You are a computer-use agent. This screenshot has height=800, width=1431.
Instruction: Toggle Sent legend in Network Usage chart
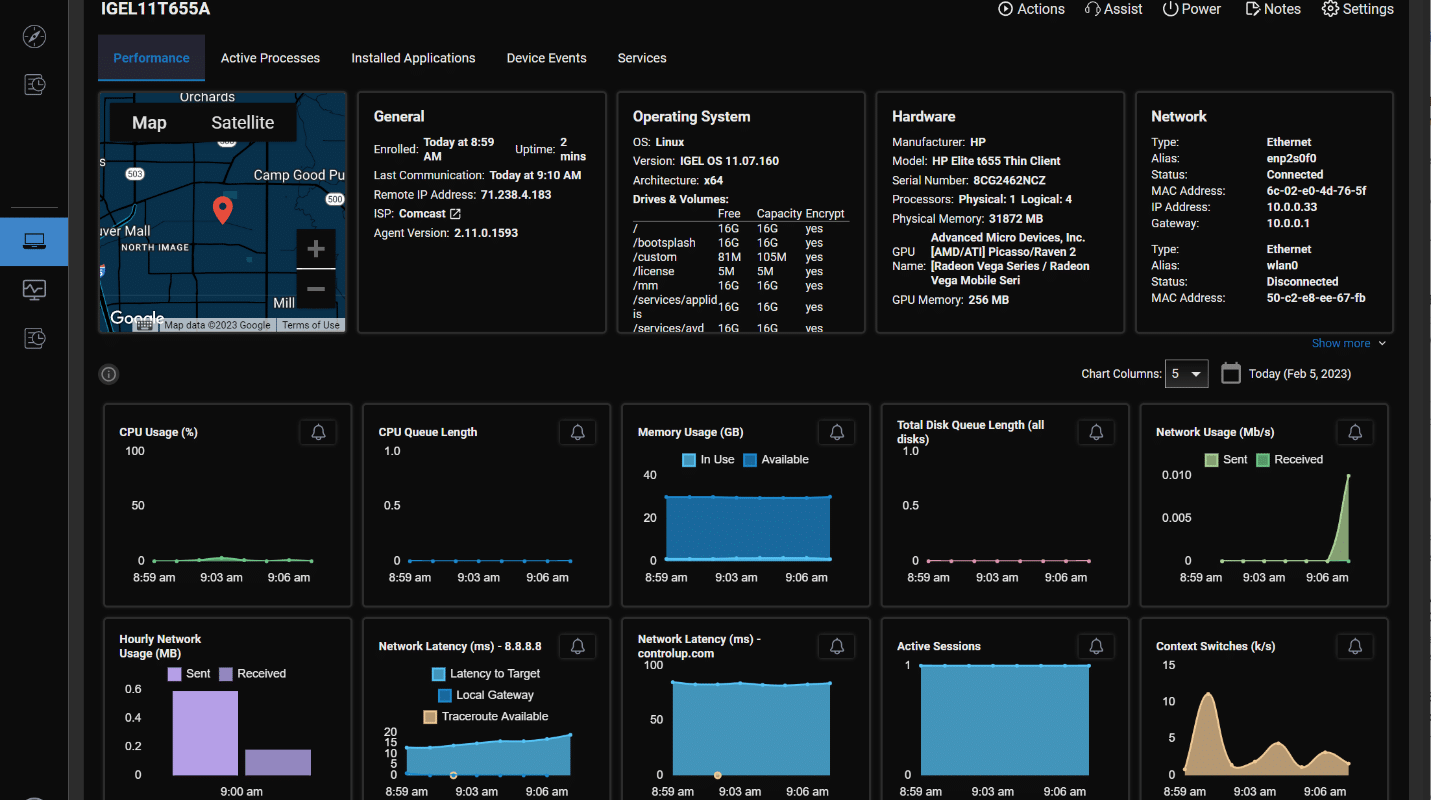point(1226,460)
